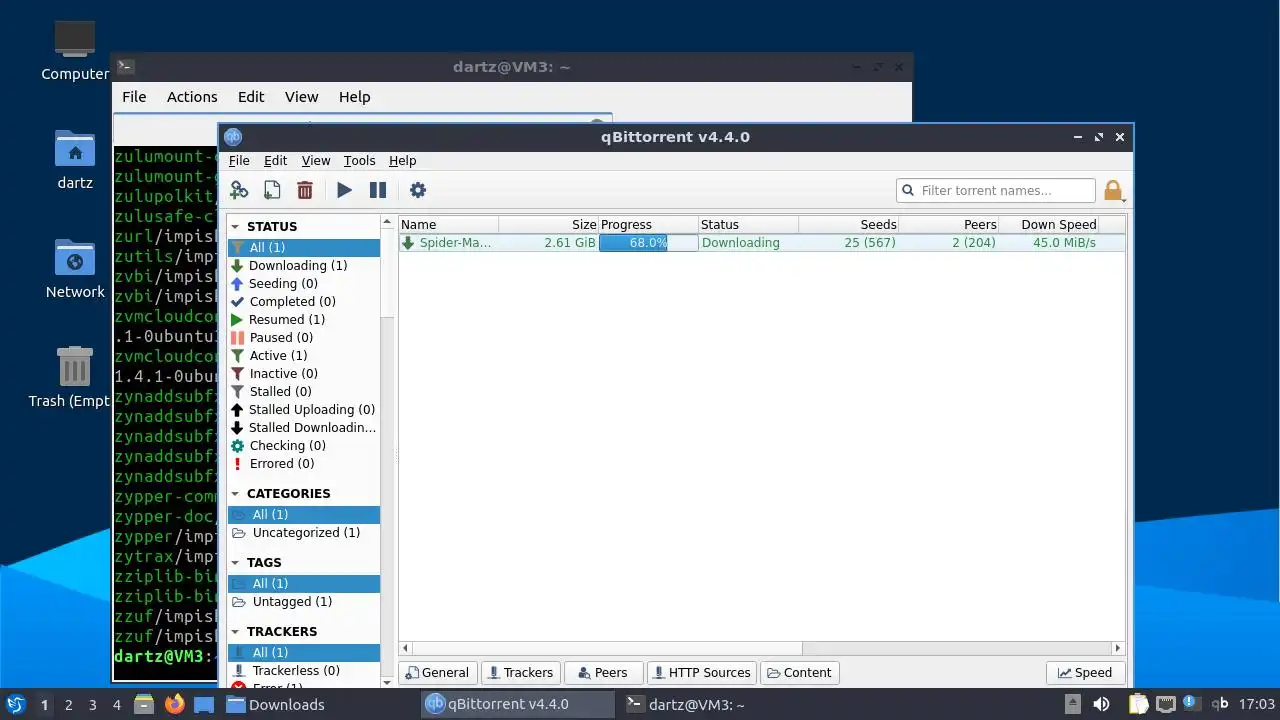Open the Edit menu in qBittorrent
Image resolution: width=1280 pixels, height=720 pixels.
pyautogui.click(x=275, y=160)
